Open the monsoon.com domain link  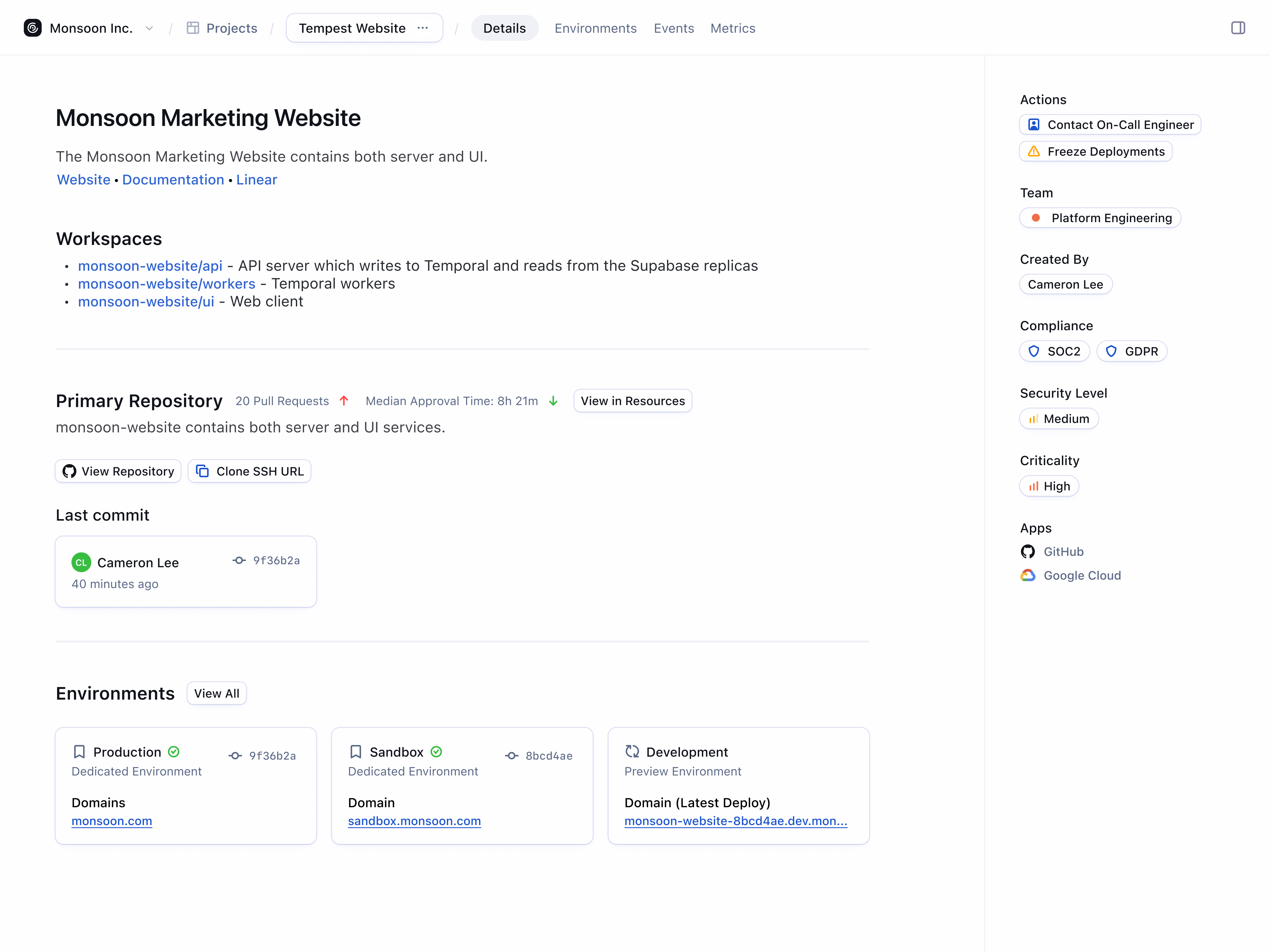112,821
